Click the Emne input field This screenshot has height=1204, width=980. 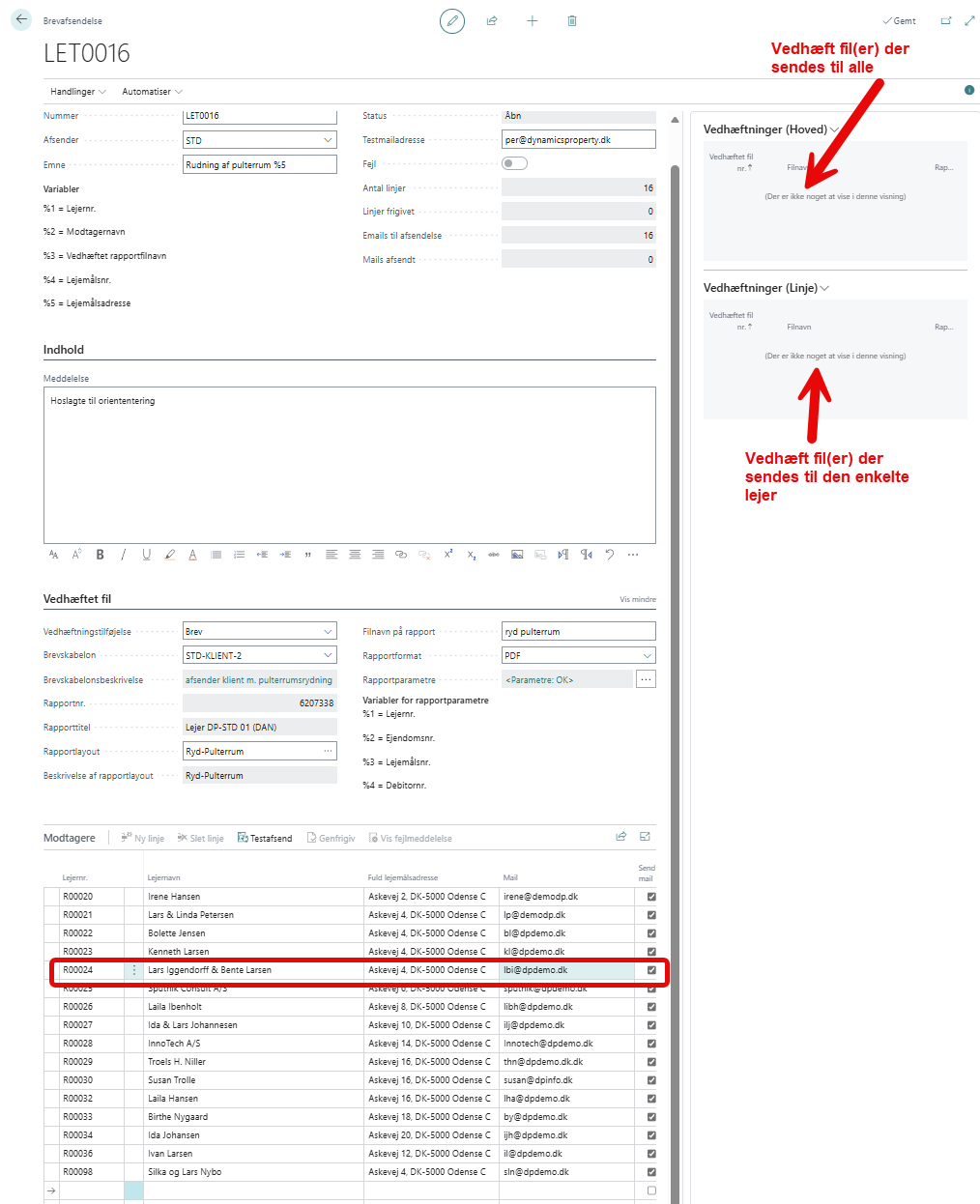tap(259, 165)
